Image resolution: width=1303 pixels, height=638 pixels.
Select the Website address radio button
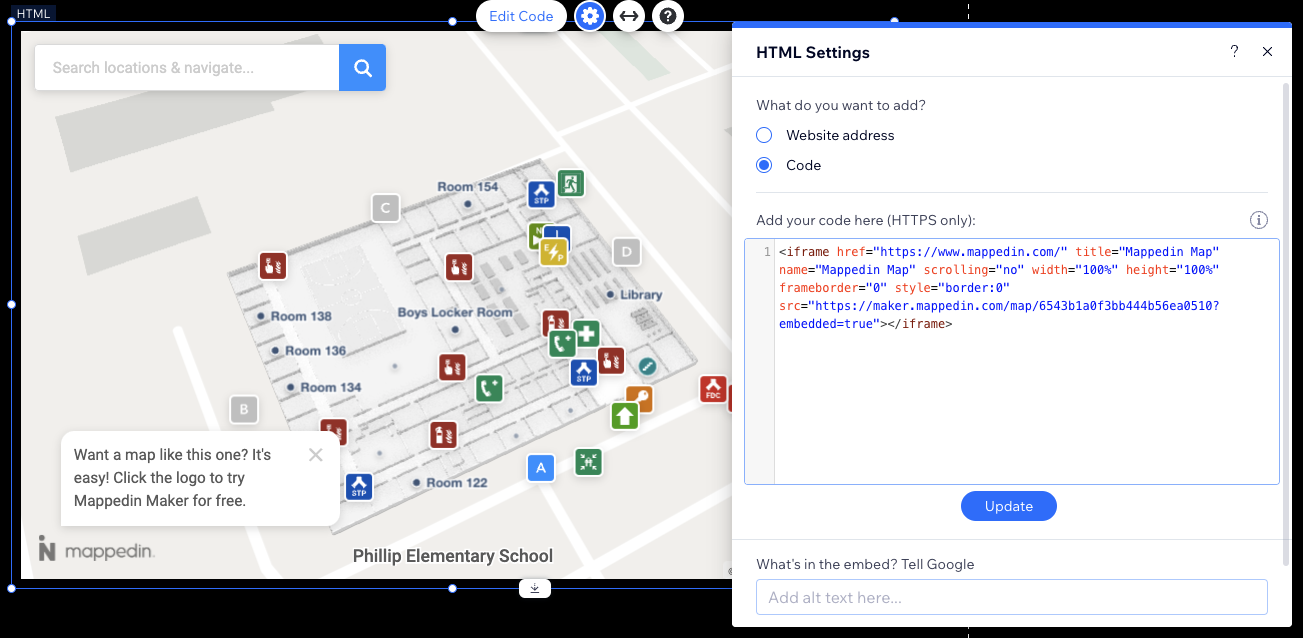(x=763, y=134)
